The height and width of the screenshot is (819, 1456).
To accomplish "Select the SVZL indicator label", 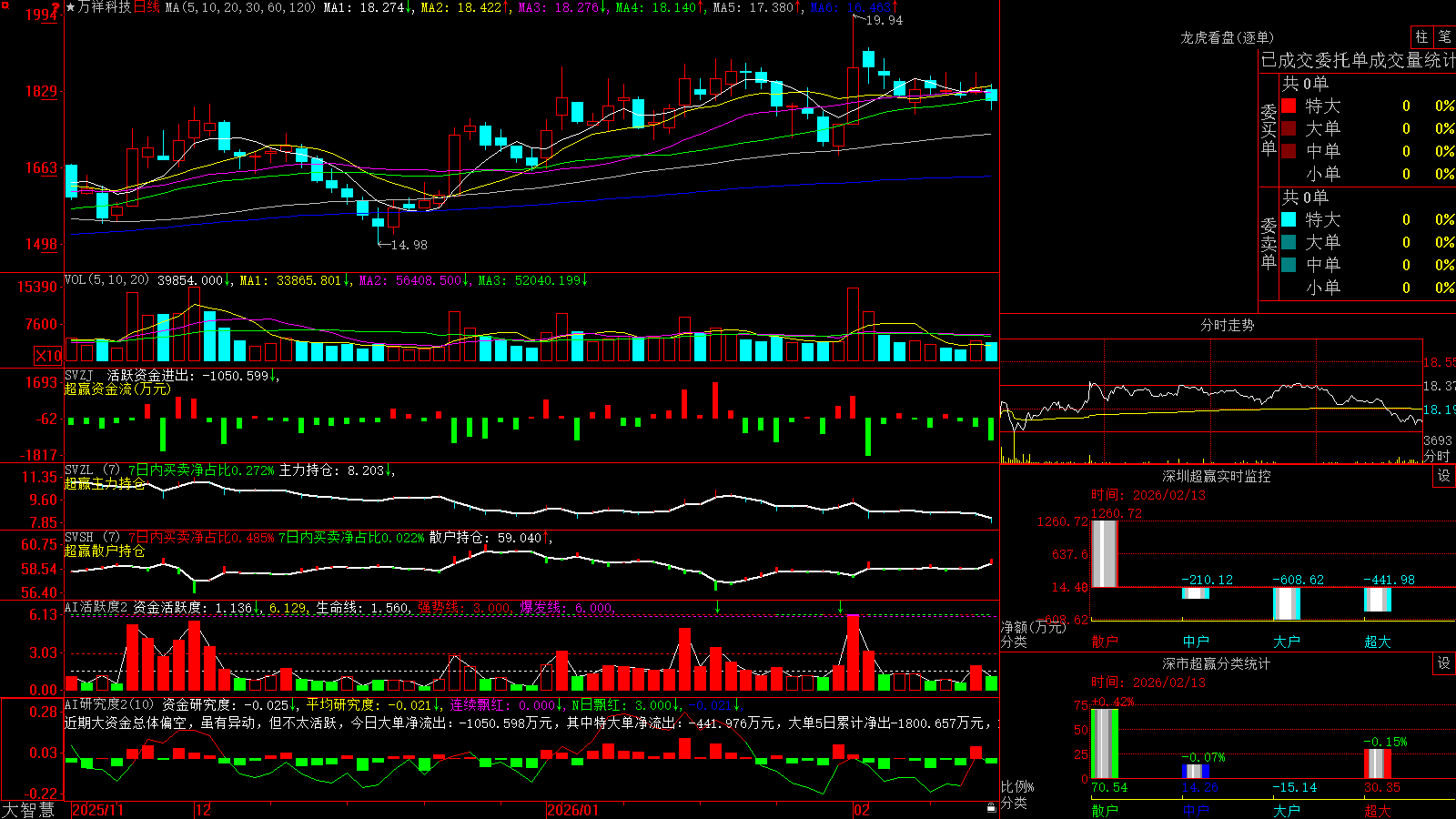I will (x=79, y=470).
